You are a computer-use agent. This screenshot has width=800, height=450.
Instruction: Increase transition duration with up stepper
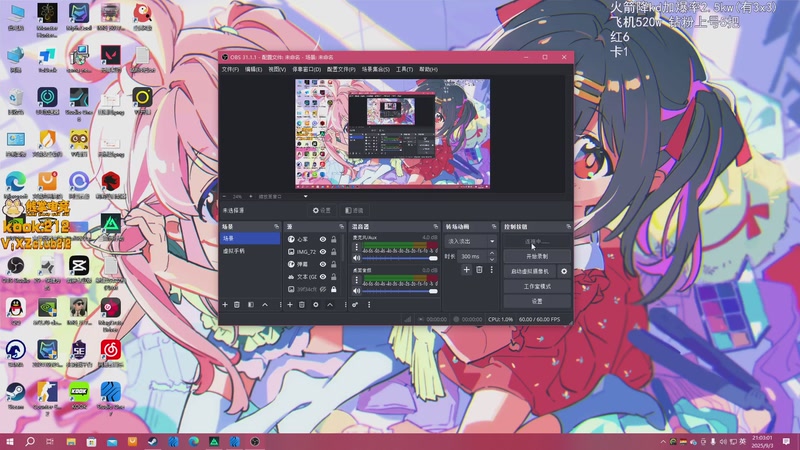[492, 253]
